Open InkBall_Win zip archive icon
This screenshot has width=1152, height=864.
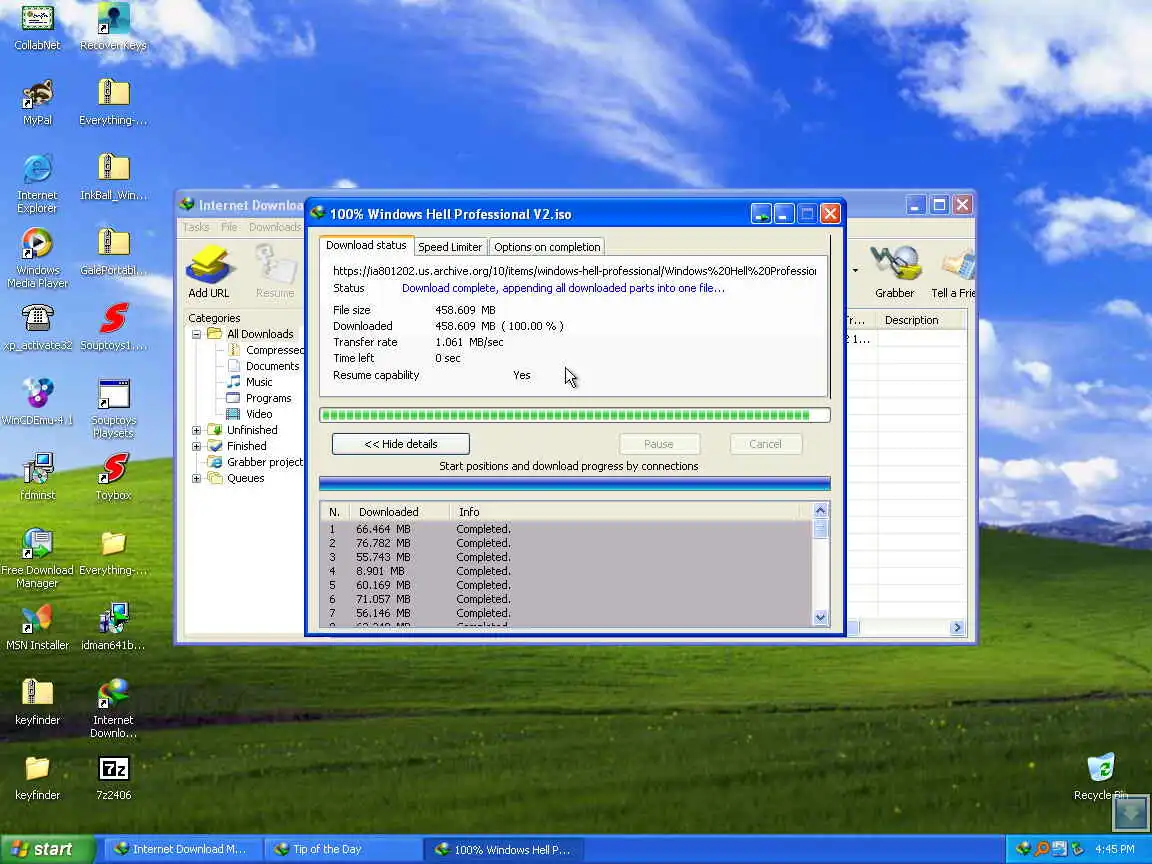point(113,178)
